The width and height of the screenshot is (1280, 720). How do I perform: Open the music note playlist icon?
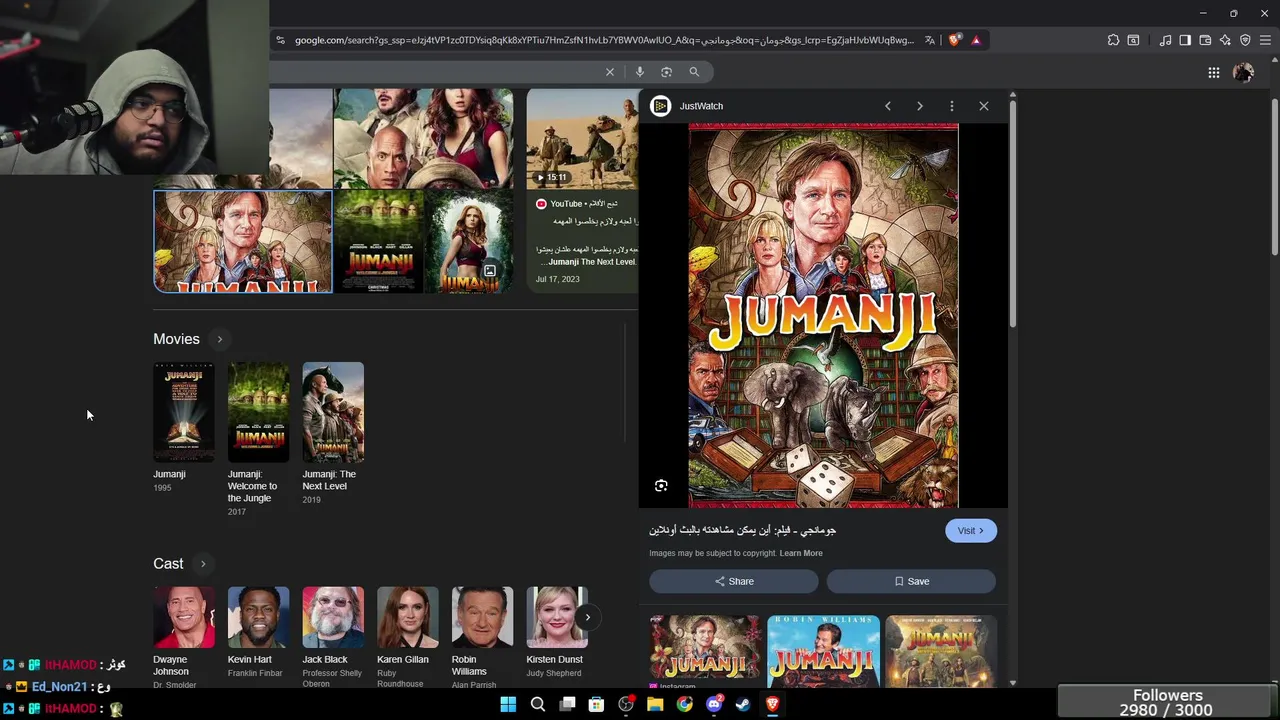(1165, 40)
